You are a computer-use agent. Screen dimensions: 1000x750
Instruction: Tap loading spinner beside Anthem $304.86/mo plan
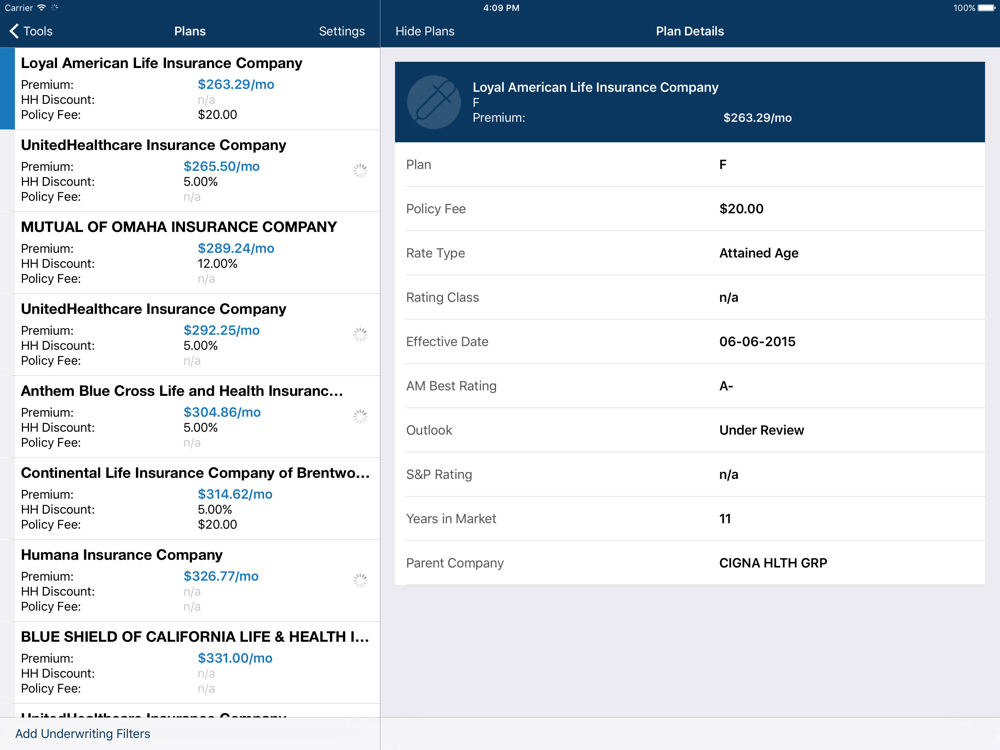coord(360,416)
